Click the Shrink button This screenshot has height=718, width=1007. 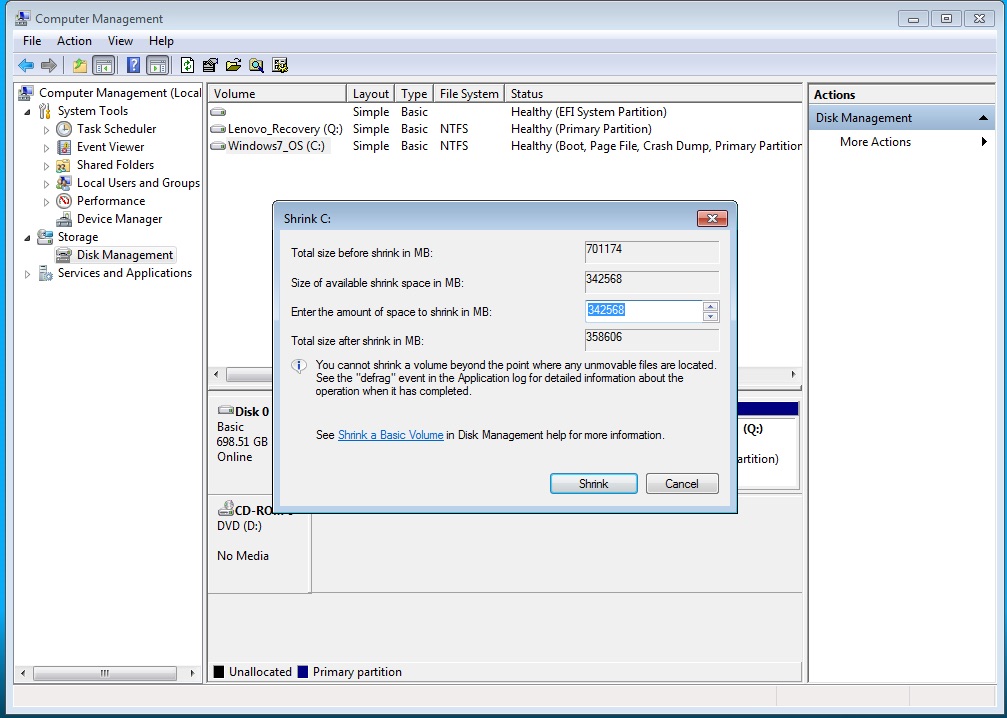point(593,484)
